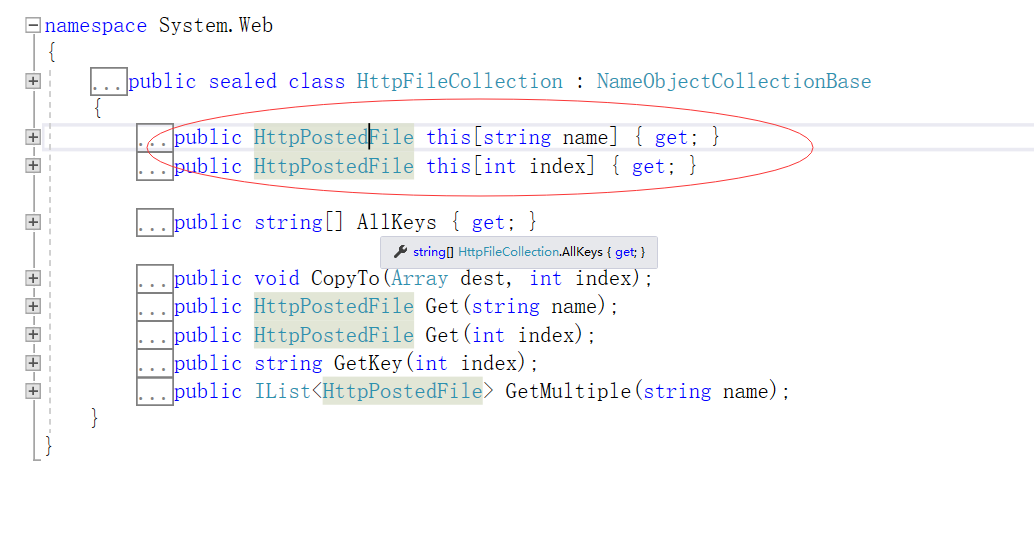The height and width of the screenshot is (534, 1034).
Task: Expand outlining beside this[int index] indexer
Action: pyautogui.click(x=33, y=165)
